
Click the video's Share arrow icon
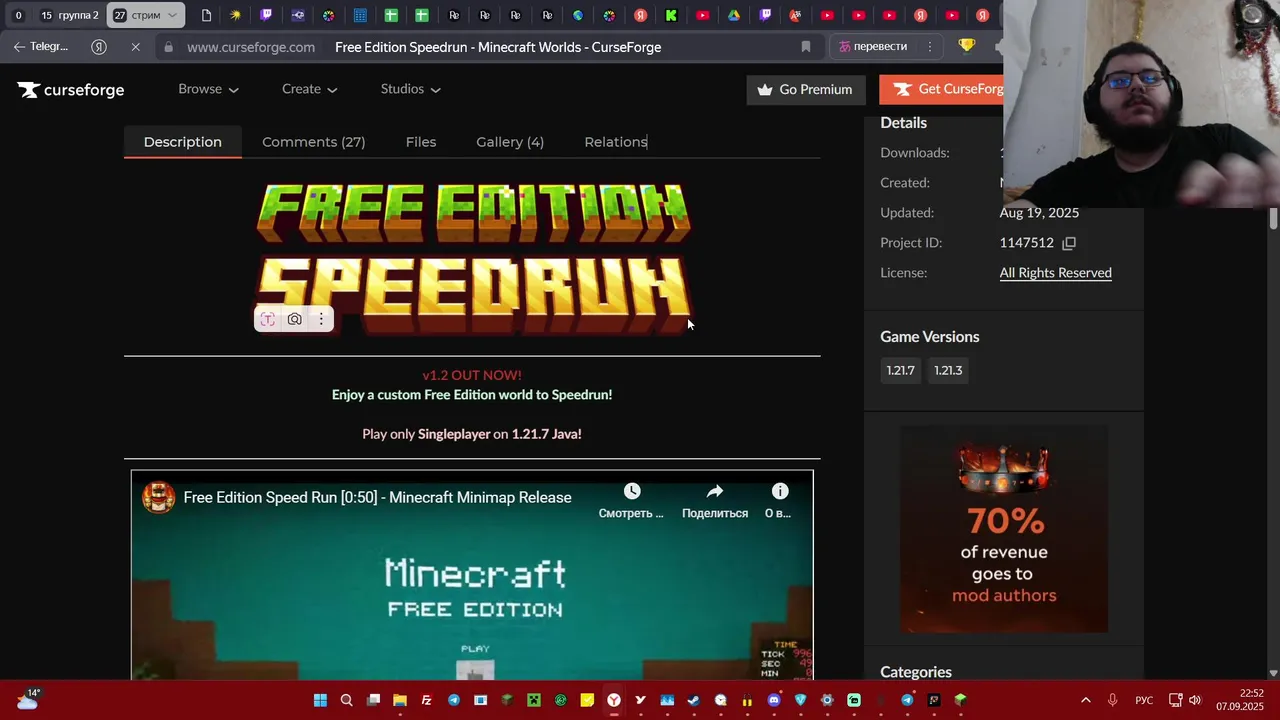pyautogui.click(x=715, y=491)
